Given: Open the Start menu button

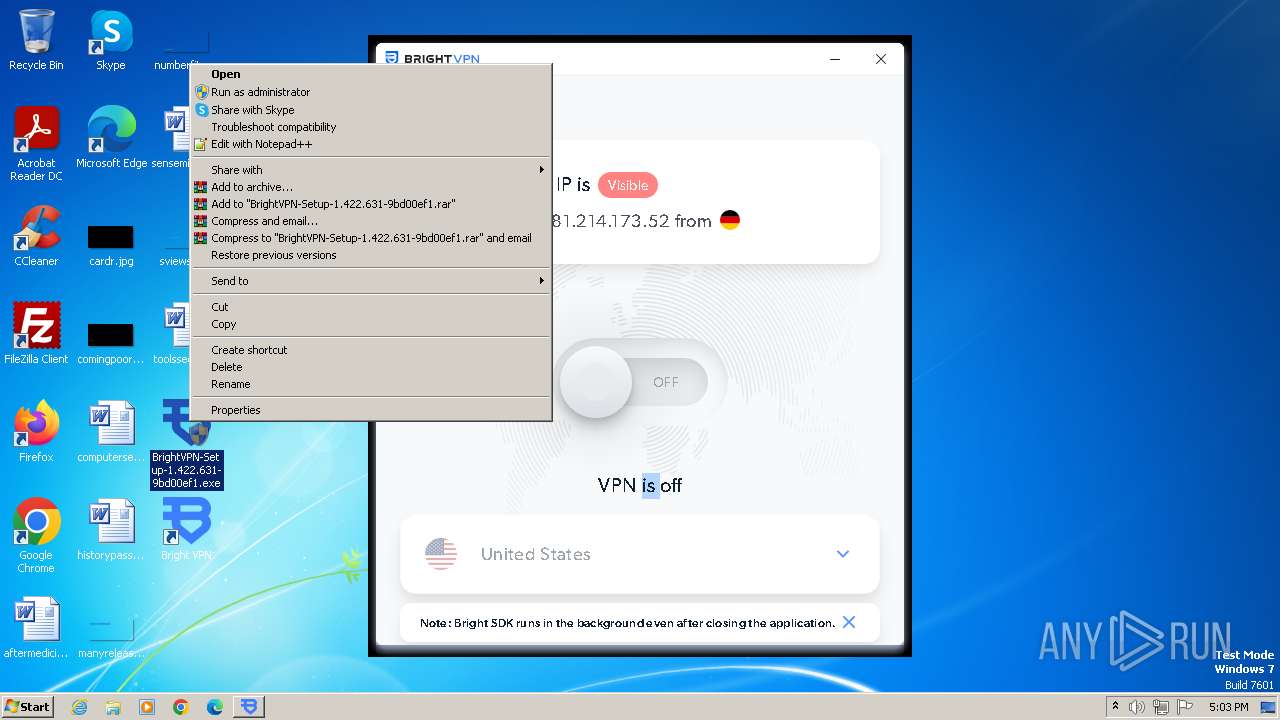Looking at the screenshot, I should click(x=28, y=707).
